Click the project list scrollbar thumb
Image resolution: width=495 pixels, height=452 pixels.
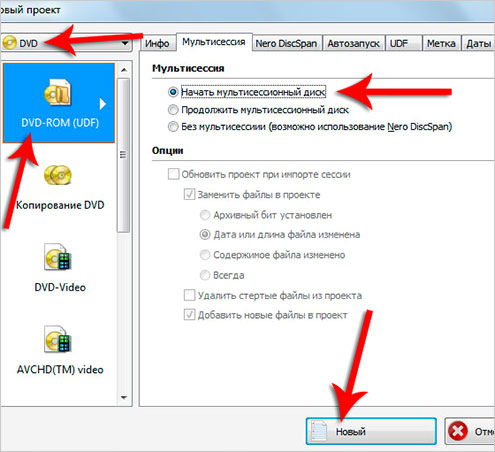point(124,155)
